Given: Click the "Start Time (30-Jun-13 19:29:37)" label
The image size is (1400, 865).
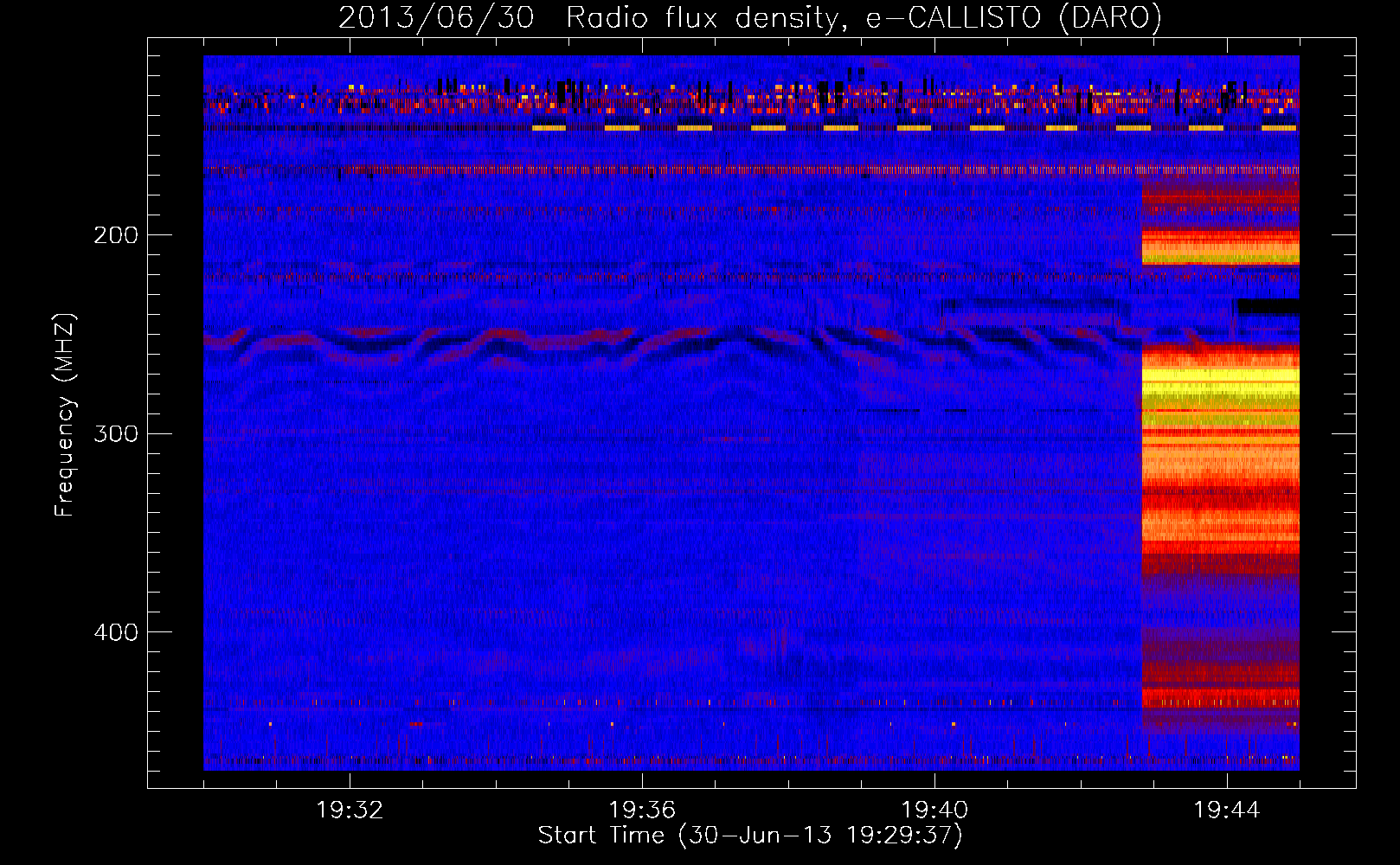Looking at the screenshot, I should coord(750,836).
